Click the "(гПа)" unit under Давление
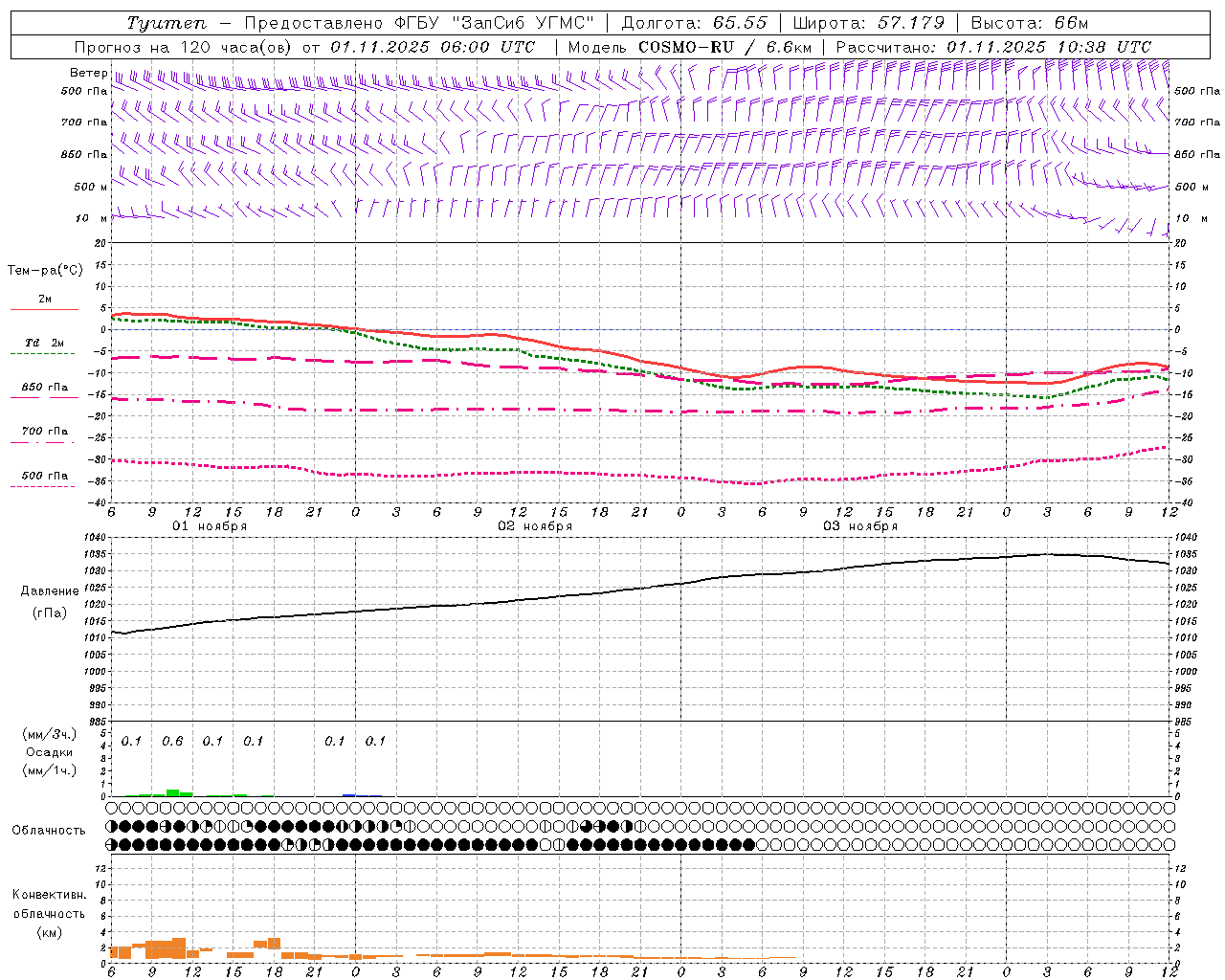 pos(50,612)
